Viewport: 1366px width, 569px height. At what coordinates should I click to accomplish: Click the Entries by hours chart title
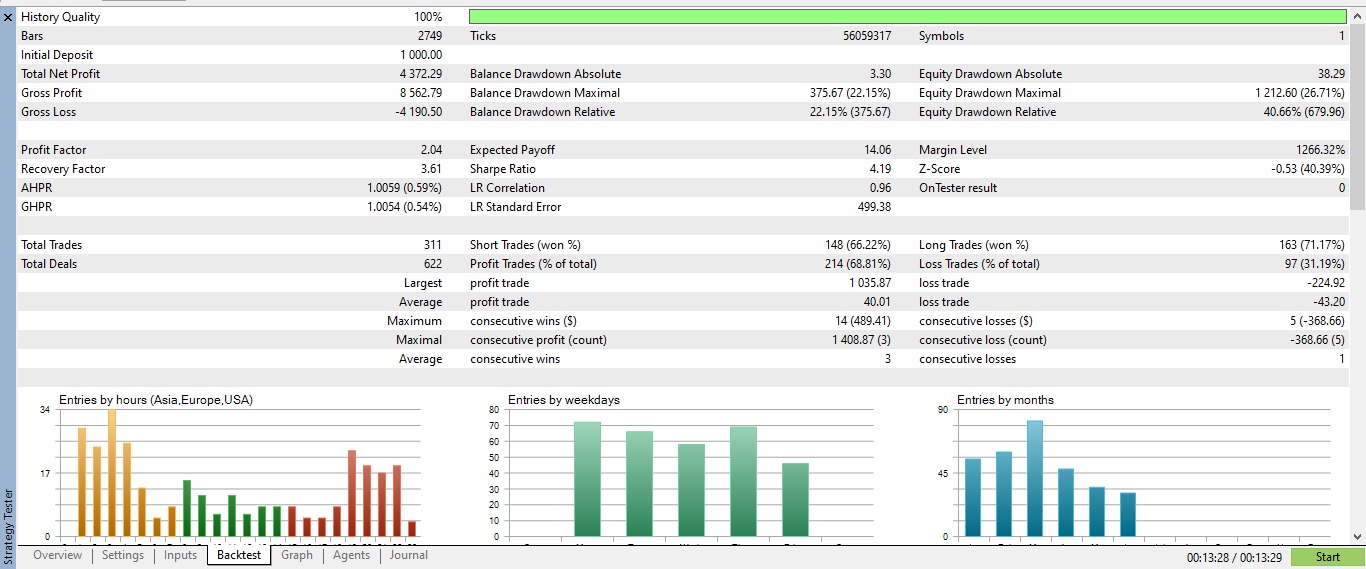click(156, 400)
